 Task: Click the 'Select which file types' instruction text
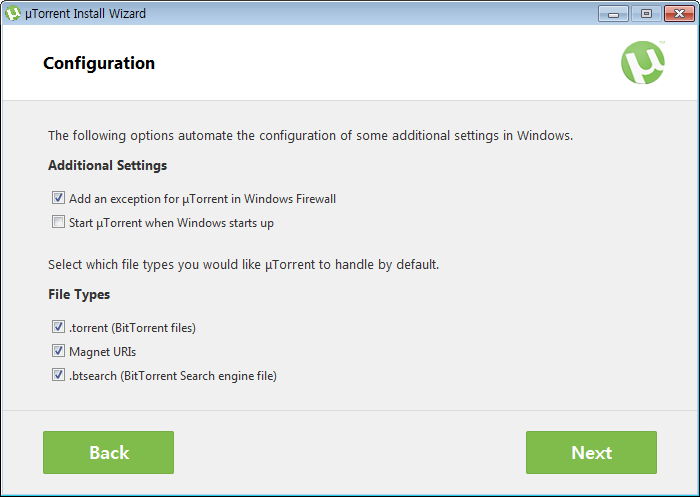coord(243,265)
